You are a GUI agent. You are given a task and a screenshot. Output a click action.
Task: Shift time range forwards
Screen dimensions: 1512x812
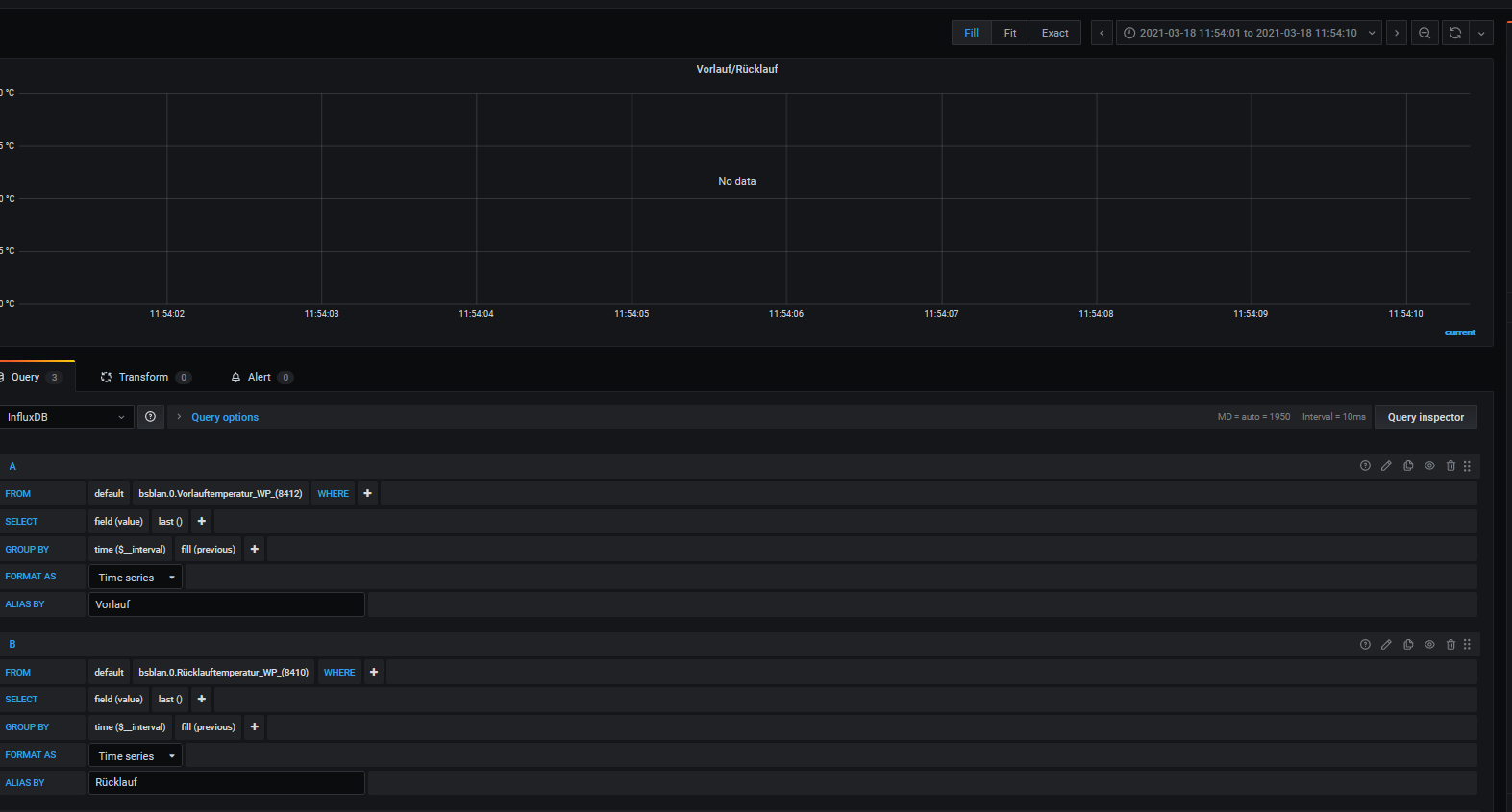[1397, 33]
